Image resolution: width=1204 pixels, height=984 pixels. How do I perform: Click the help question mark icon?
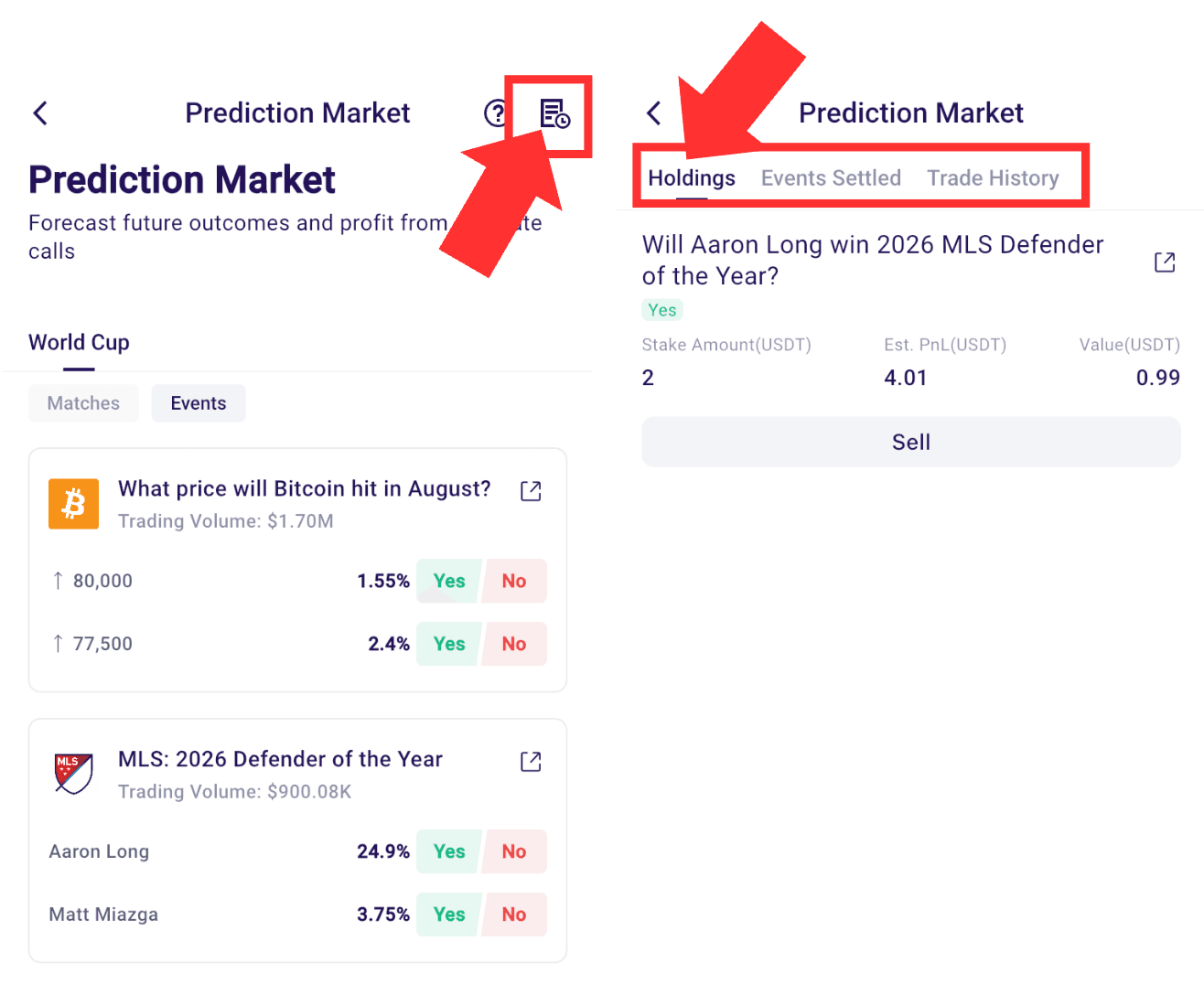pyautogui.click(x=495, y=113)
